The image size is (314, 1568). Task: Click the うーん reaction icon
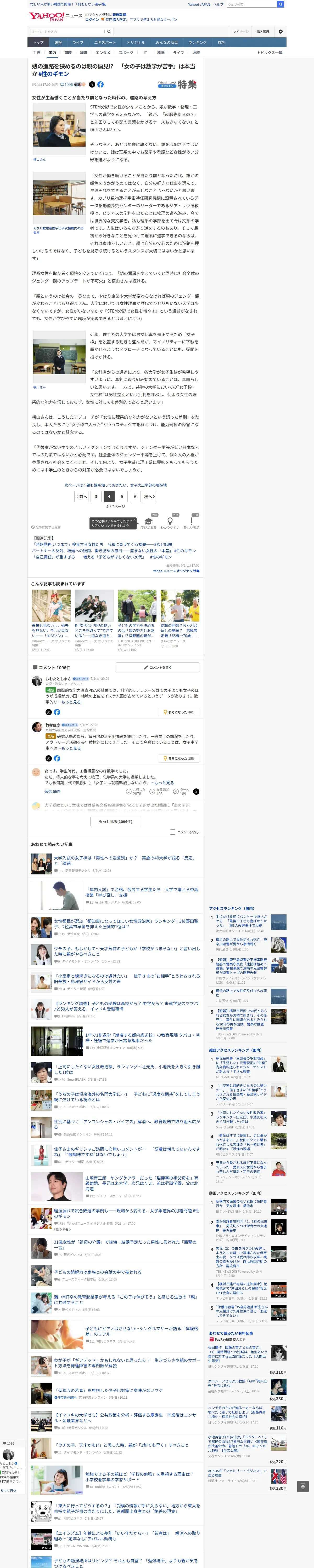click(x=176, y=792)
